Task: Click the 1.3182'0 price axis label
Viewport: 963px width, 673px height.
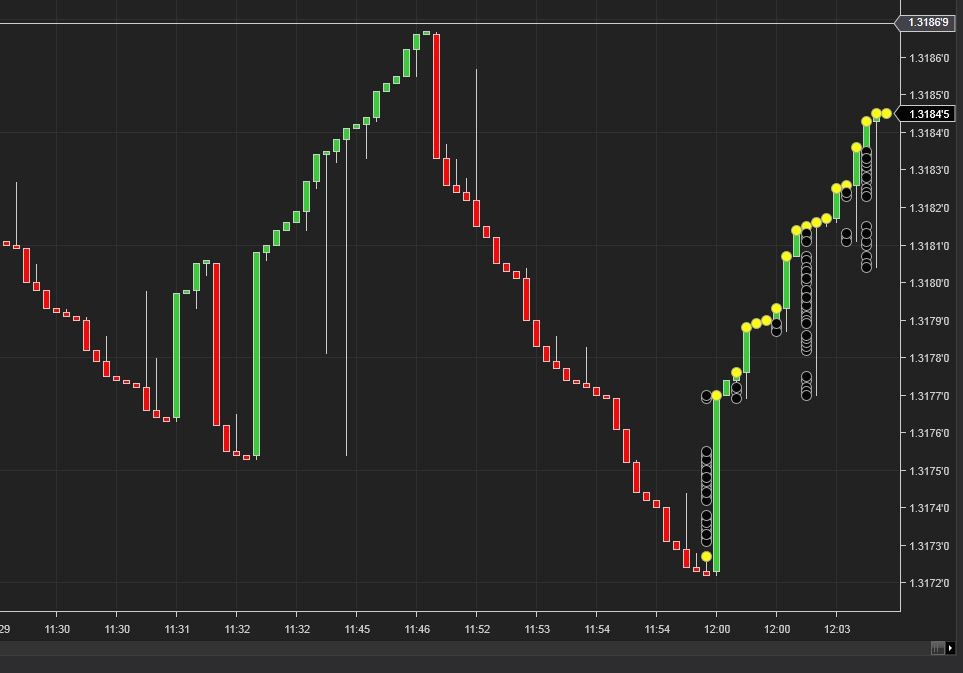Action: pos(929,208)
